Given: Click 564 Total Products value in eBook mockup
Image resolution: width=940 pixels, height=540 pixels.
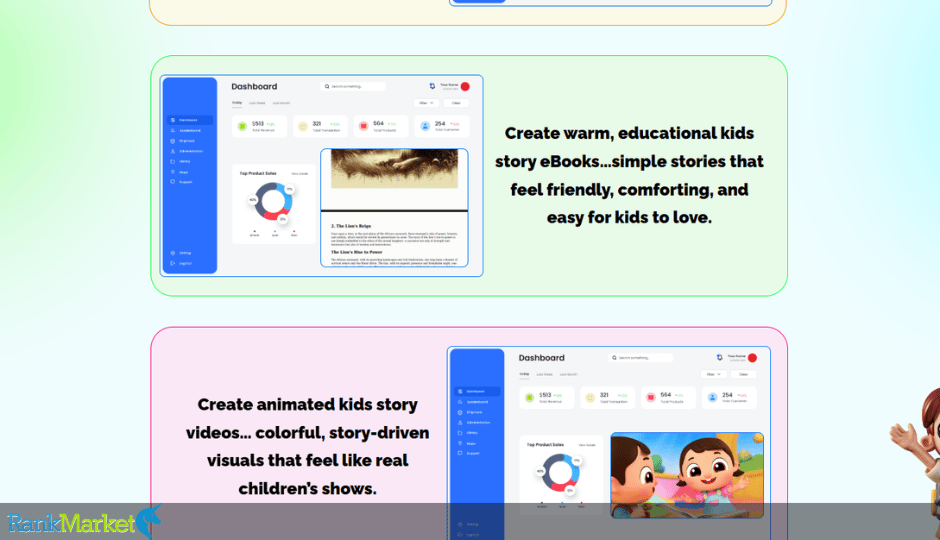Looking at the screenshot, I should (378, 124).
